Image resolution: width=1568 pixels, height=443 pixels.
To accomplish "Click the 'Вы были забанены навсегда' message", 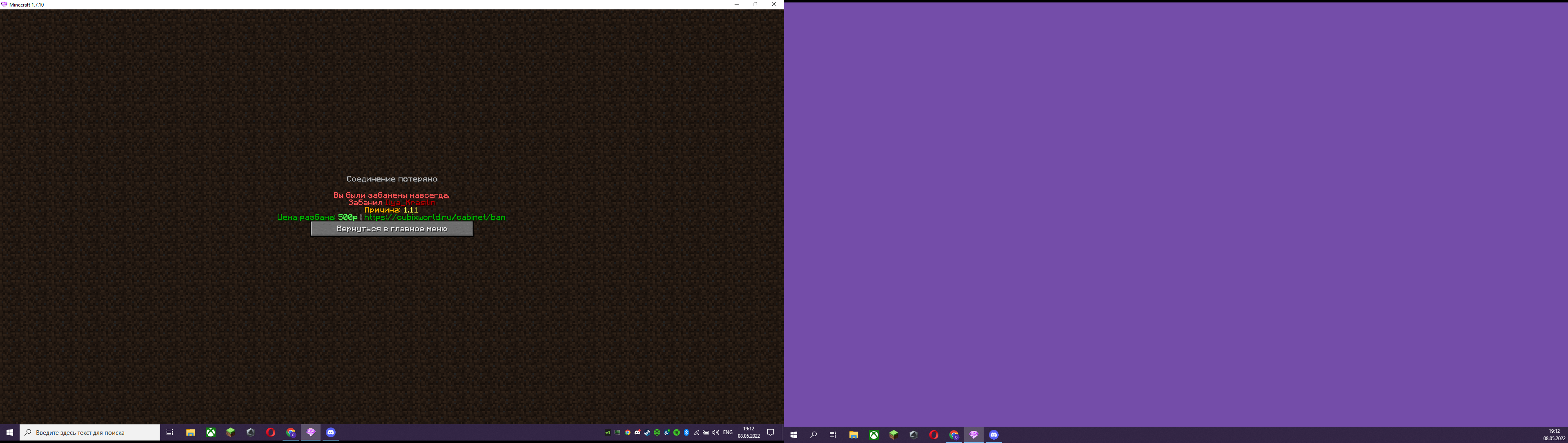I will [392, 195].
